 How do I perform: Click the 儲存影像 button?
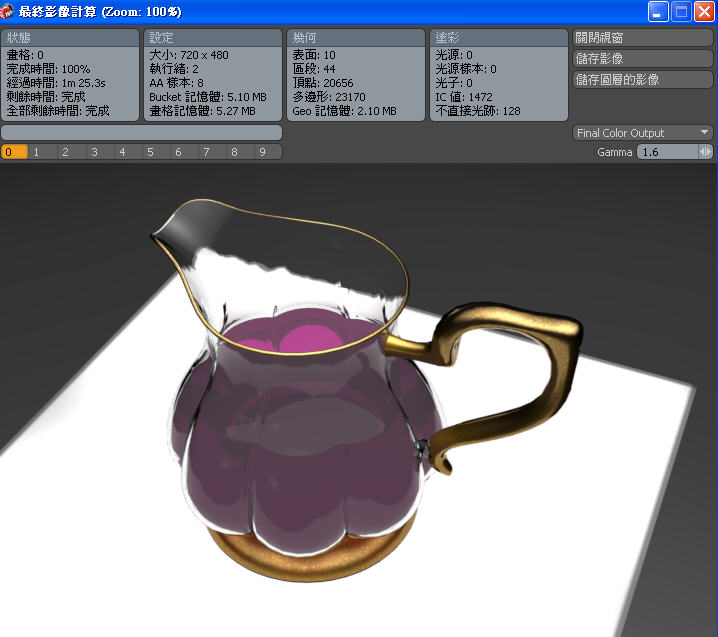coord(642,59)
